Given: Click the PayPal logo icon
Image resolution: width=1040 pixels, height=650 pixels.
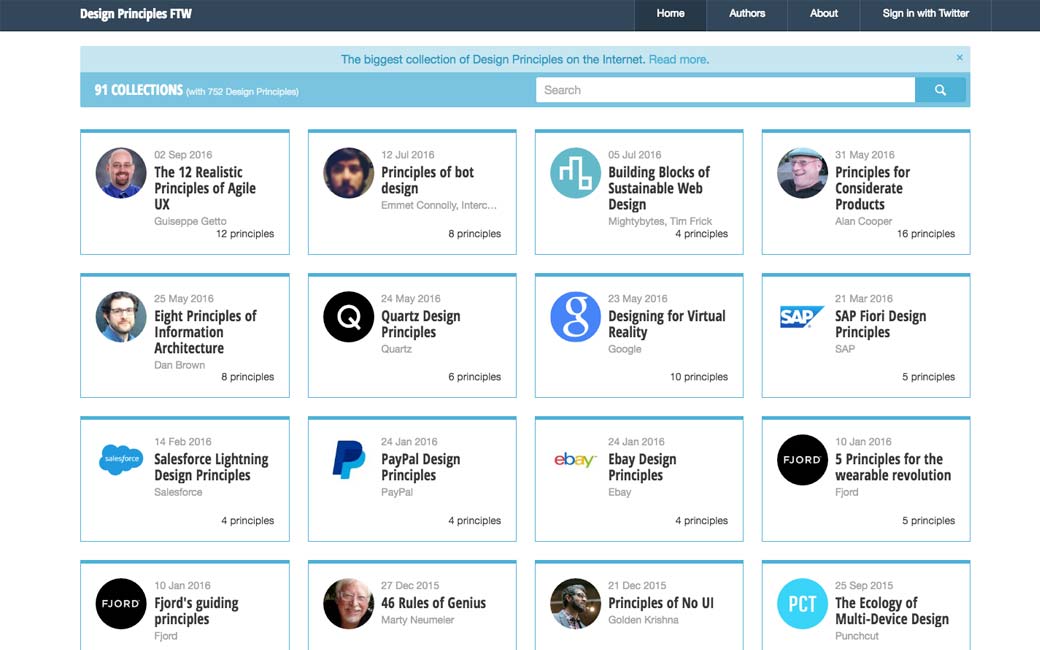Looking at the screenshot, I should coord(349,460).
